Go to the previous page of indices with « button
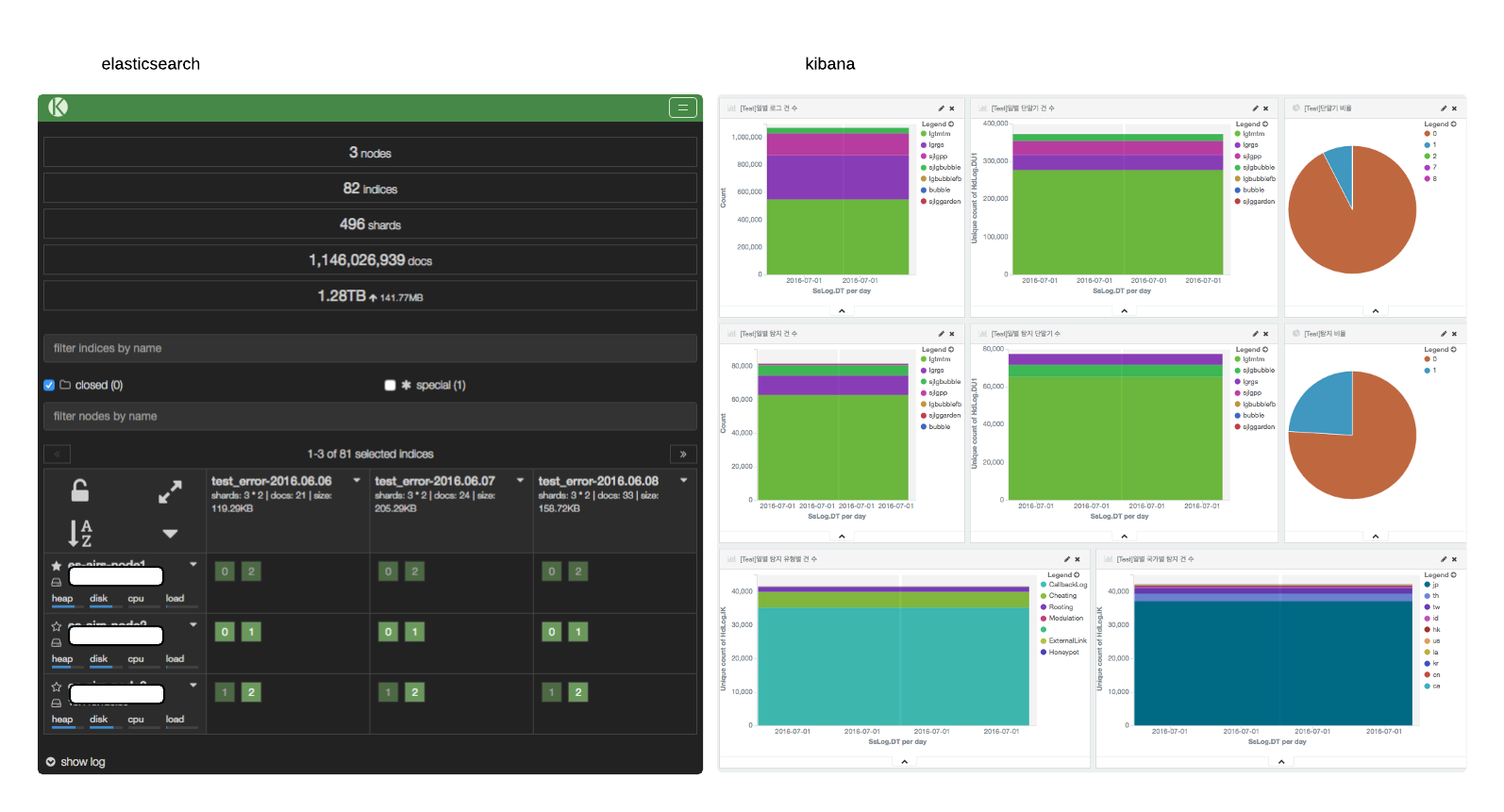The height and width of the screenshot is (812, 1504). [57, 455]
